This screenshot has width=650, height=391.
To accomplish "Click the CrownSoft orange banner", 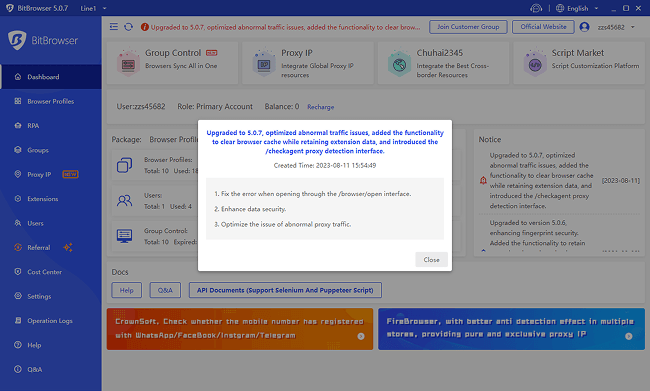I will pos(240,328).
